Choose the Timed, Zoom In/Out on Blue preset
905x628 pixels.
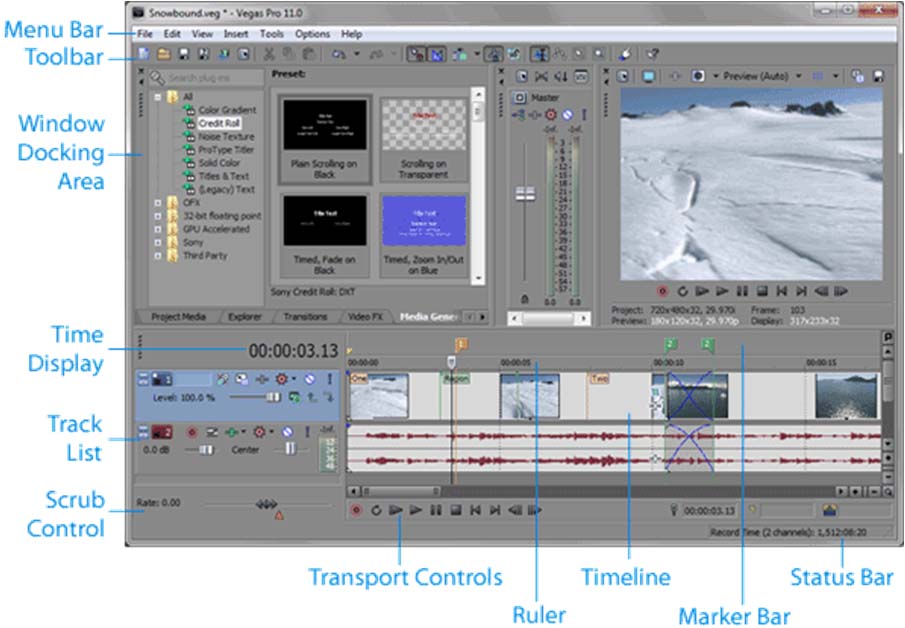pyautogui.click(x=424, y=236)
